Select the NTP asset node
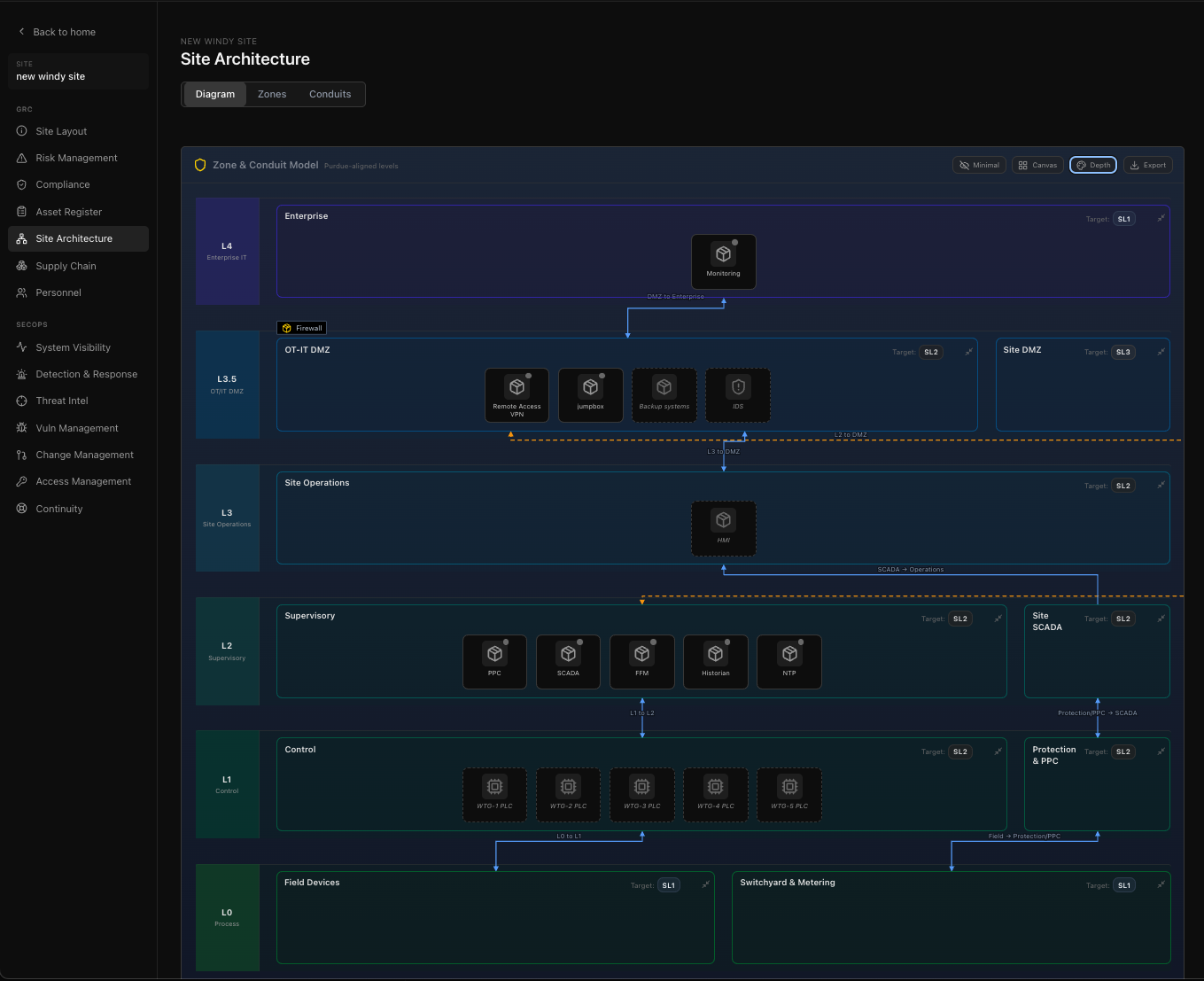This screenshot has height=981, width=1204. (x=789, y=662)
